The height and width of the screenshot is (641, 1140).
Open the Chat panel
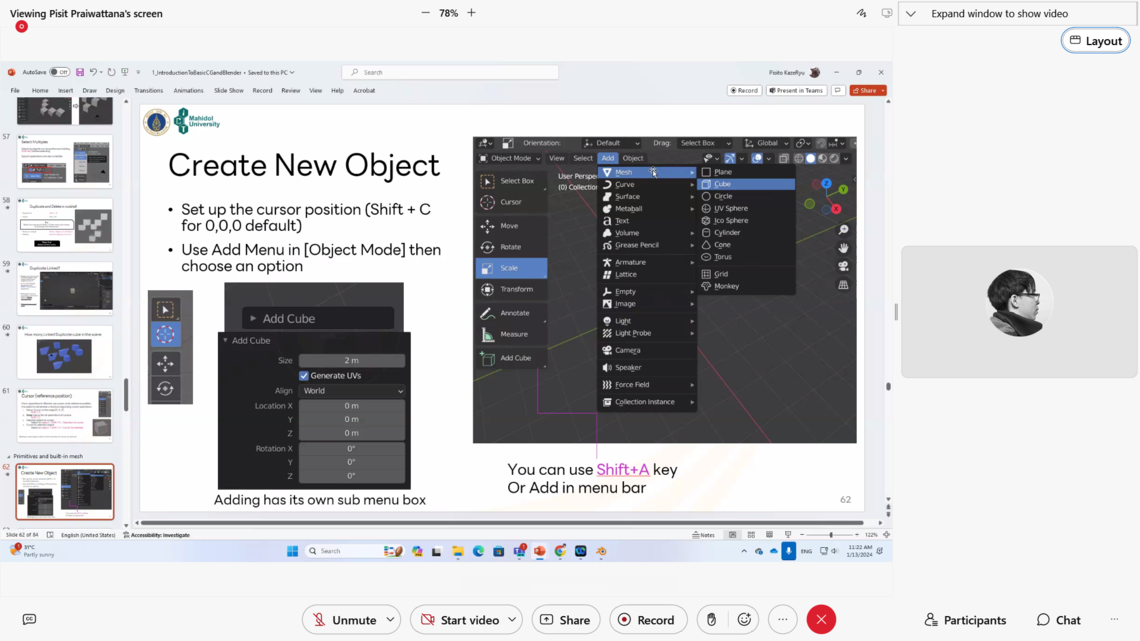tap(1058, 620)
